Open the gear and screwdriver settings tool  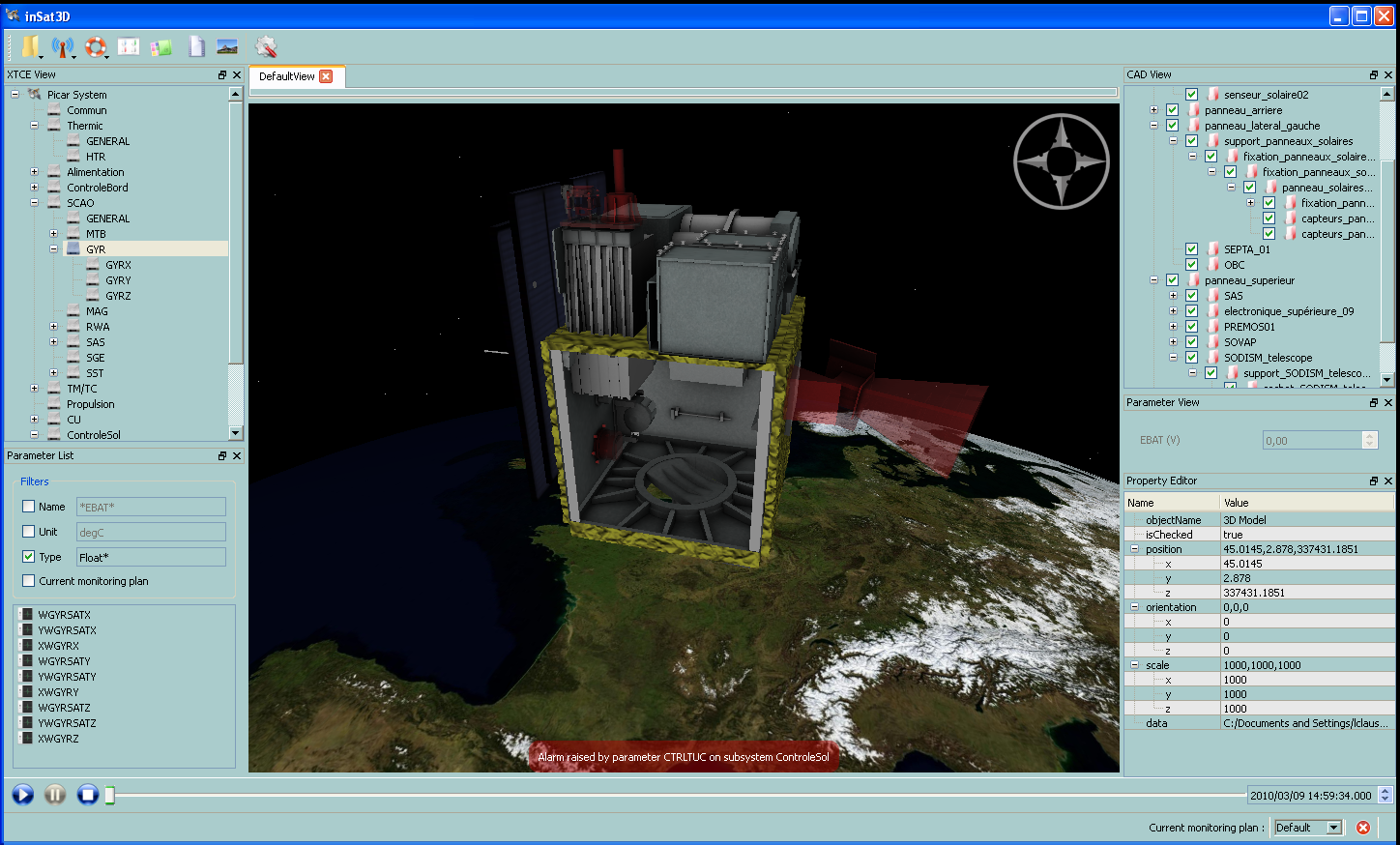point(266,46)
